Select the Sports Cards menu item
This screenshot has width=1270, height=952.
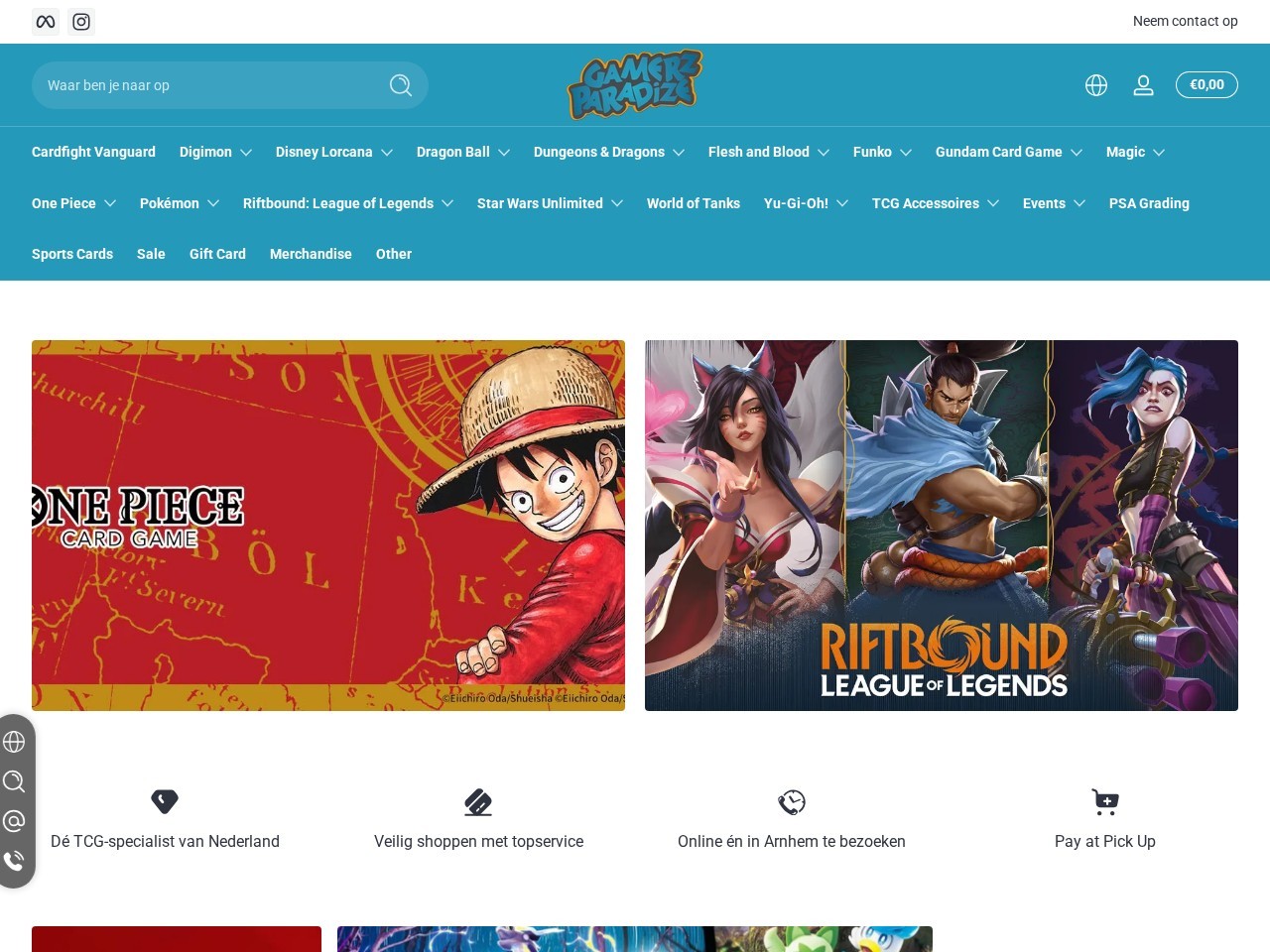click(71, 254)
